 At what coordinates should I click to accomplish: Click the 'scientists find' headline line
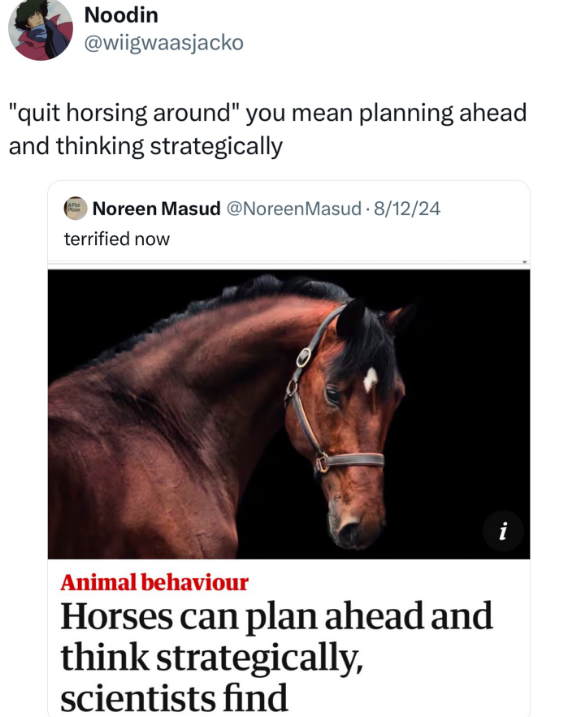(174, 698)
